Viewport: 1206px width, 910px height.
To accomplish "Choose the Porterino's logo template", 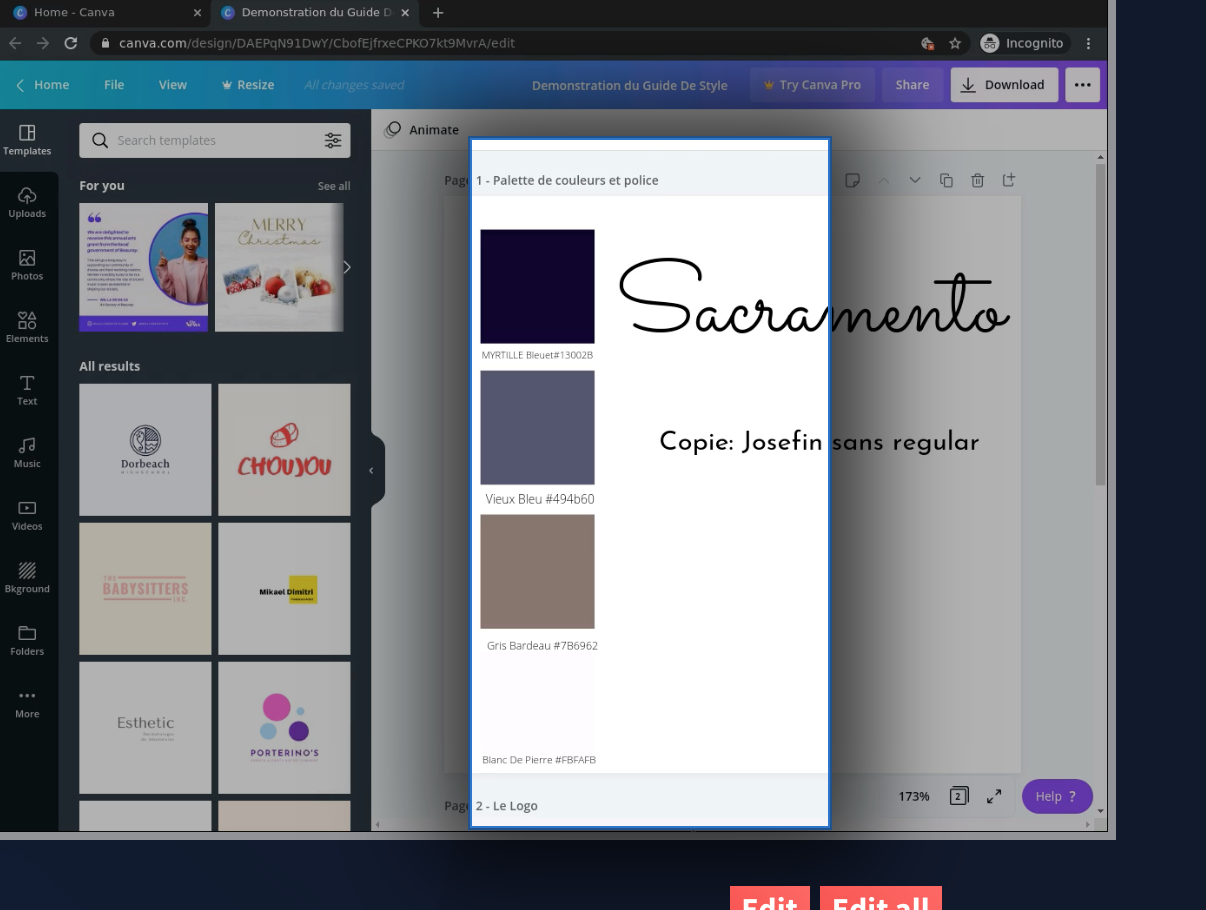I will (284, 727).
